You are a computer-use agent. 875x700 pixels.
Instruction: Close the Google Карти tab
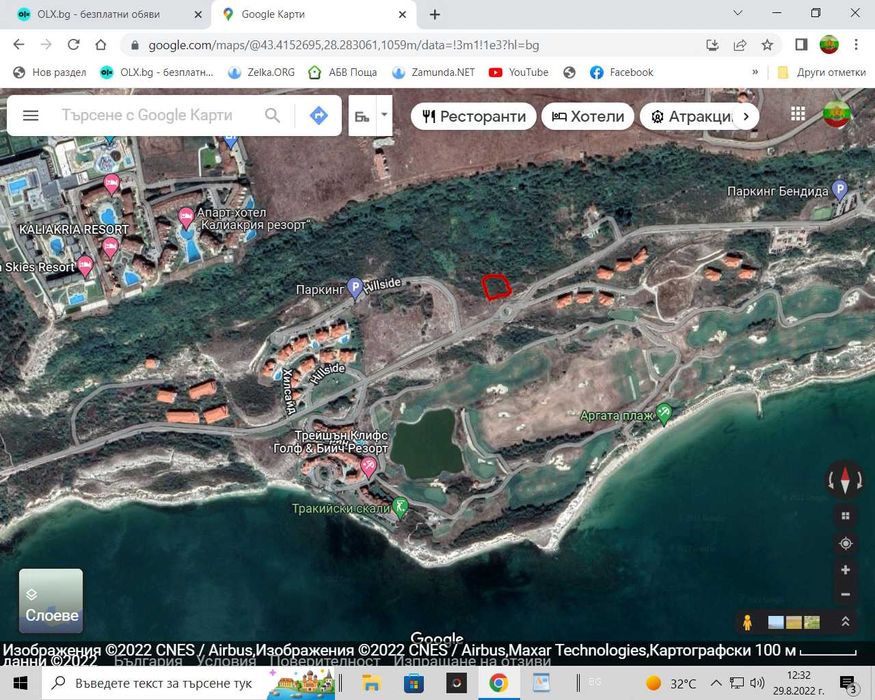402,15
